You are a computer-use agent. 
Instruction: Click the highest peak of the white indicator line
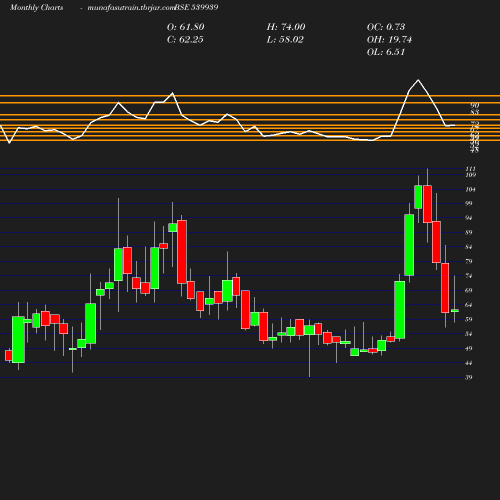(418, 80)
